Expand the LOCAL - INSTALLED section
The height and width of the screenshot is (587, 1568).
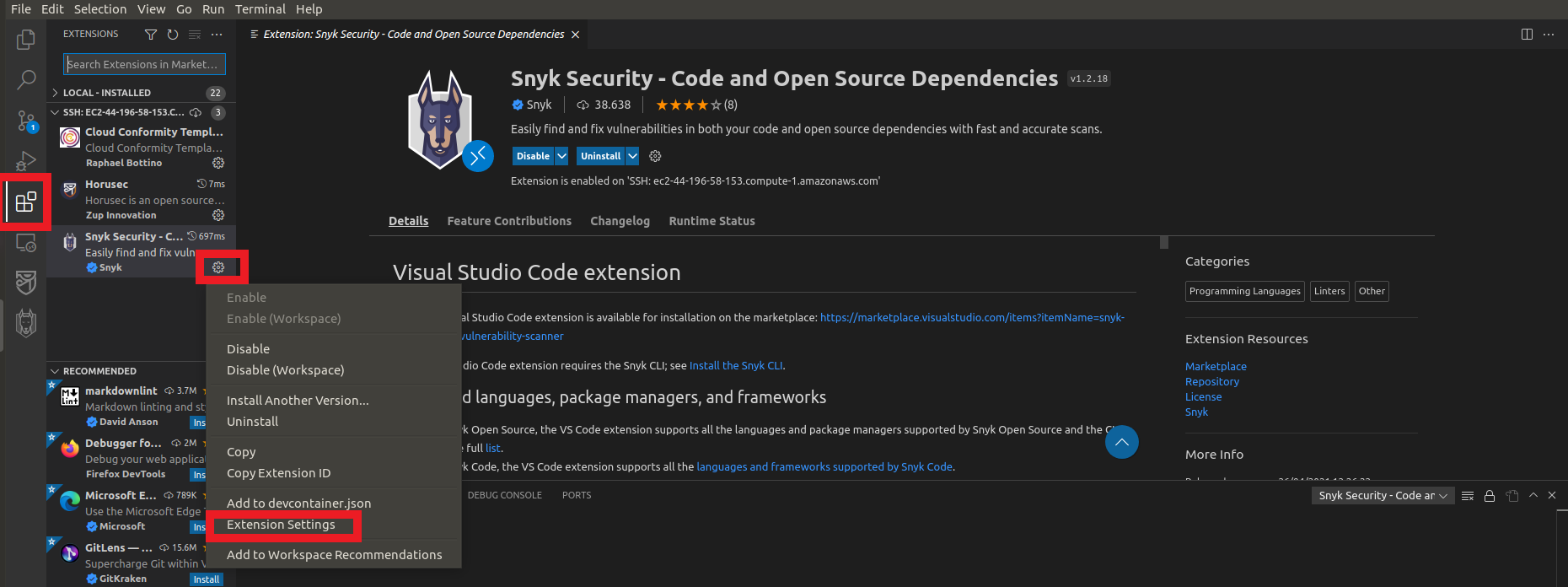(141, 93)
